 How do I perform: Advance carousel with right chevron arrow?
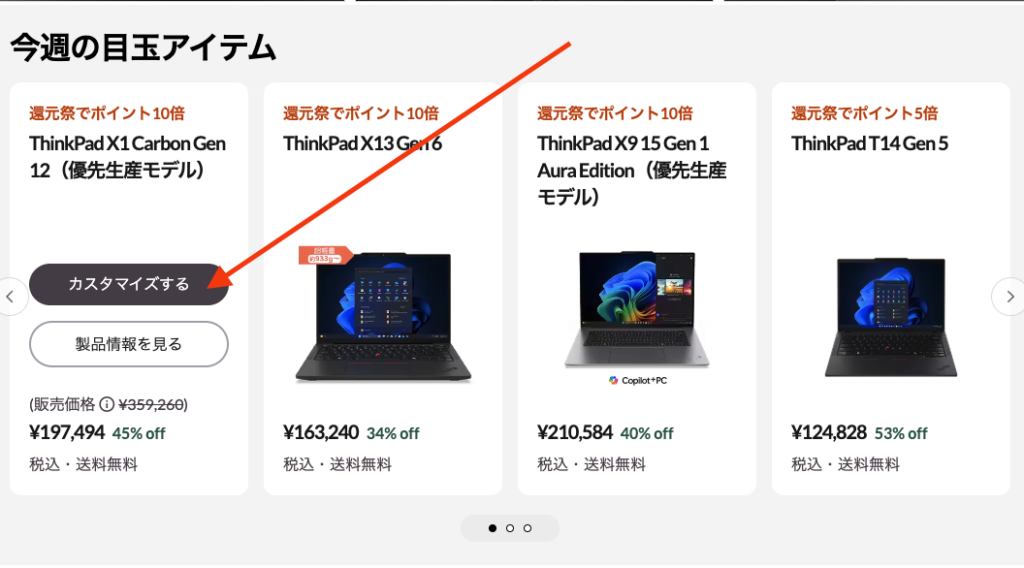point(1009,296)
